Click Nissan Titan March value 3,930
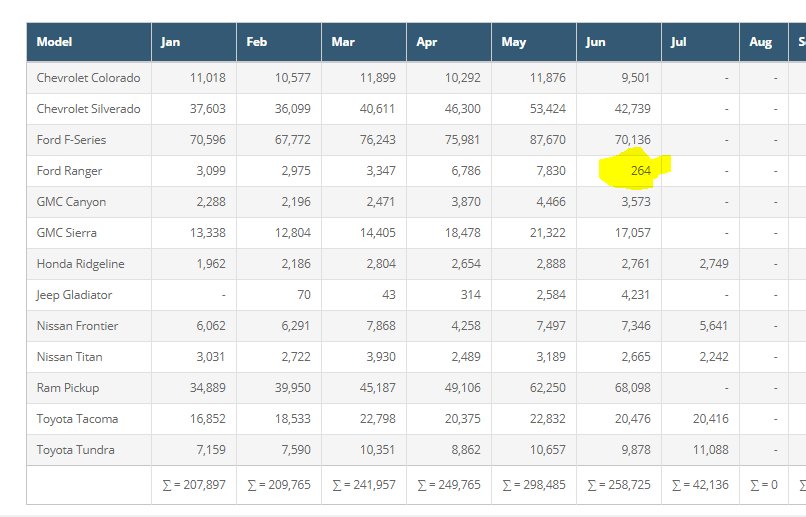 point(381,357)
